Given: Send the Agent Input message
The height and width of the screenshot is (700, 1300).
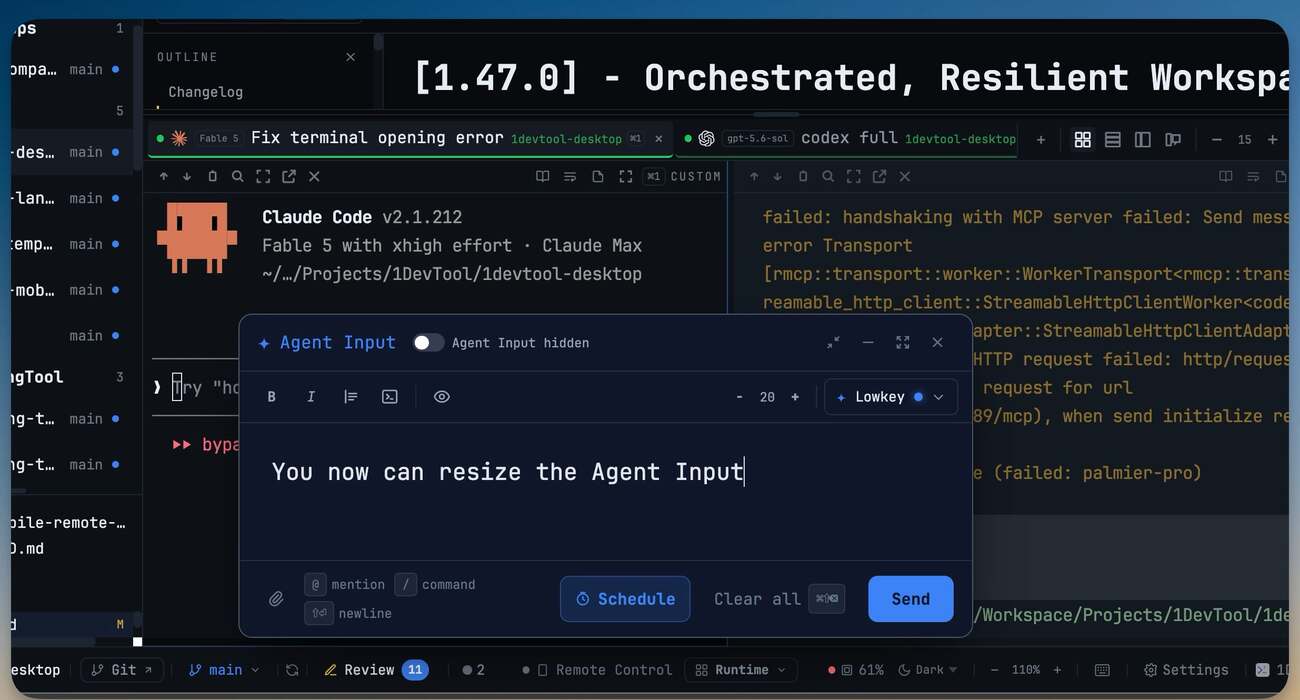Looking at the screenshot, I should tap(911, 599).
